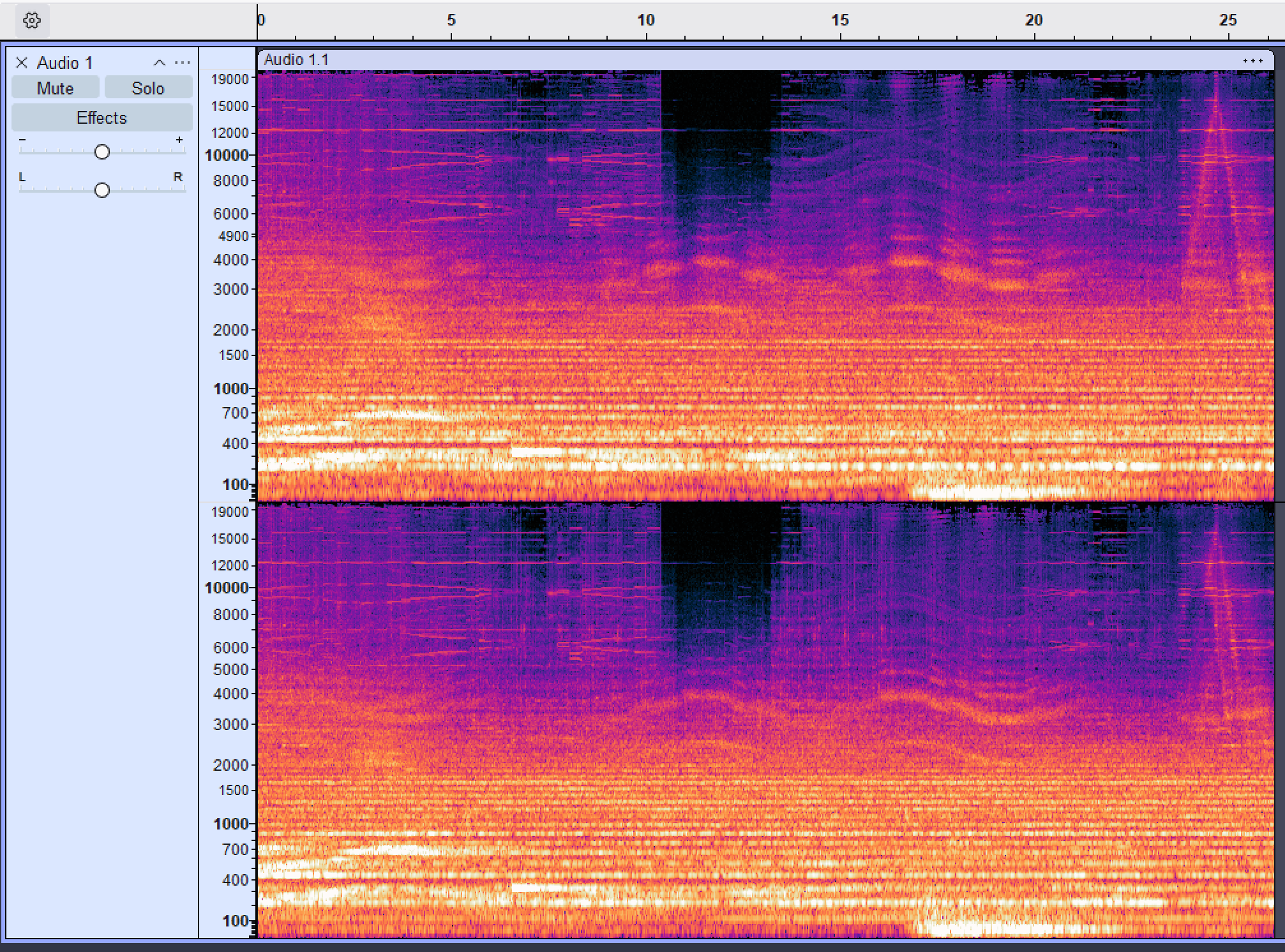Collapse the Audio 1 track
This screenshot has width=1285, height=952.
[x=160, y=63]
